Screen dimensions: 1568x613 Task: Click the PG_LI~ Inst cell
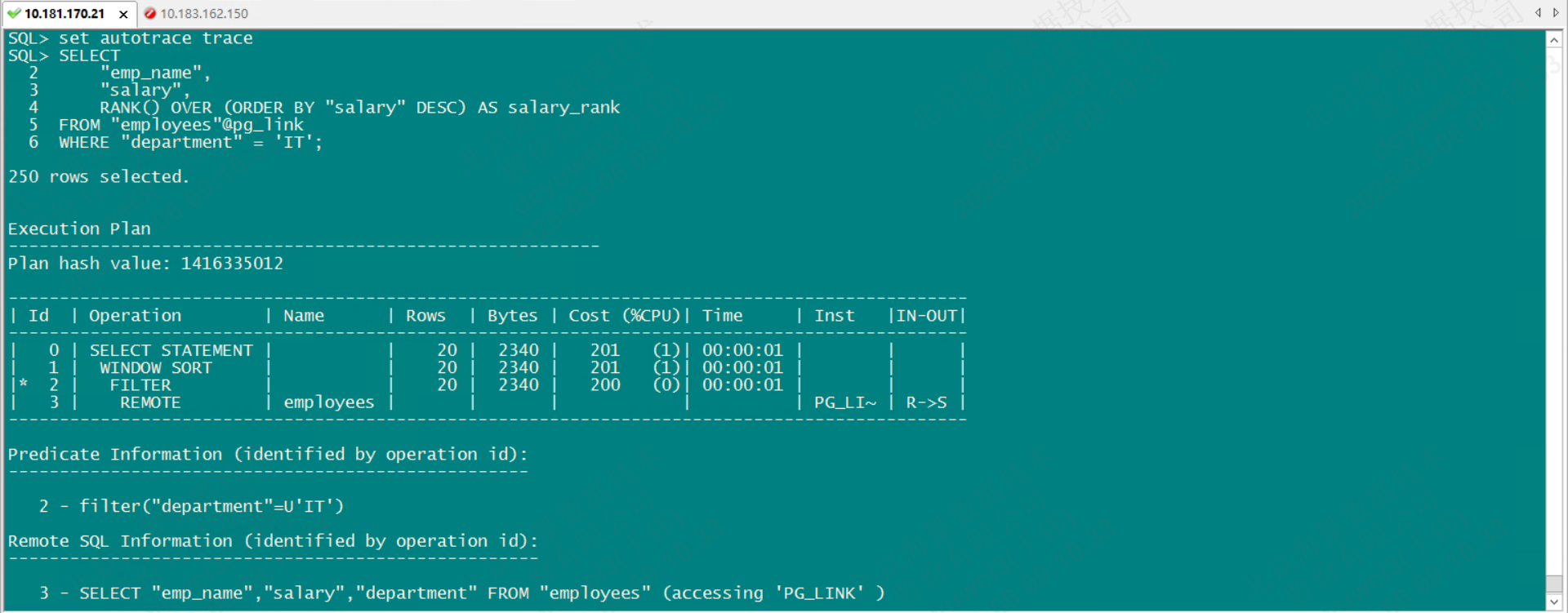[844, 402]
